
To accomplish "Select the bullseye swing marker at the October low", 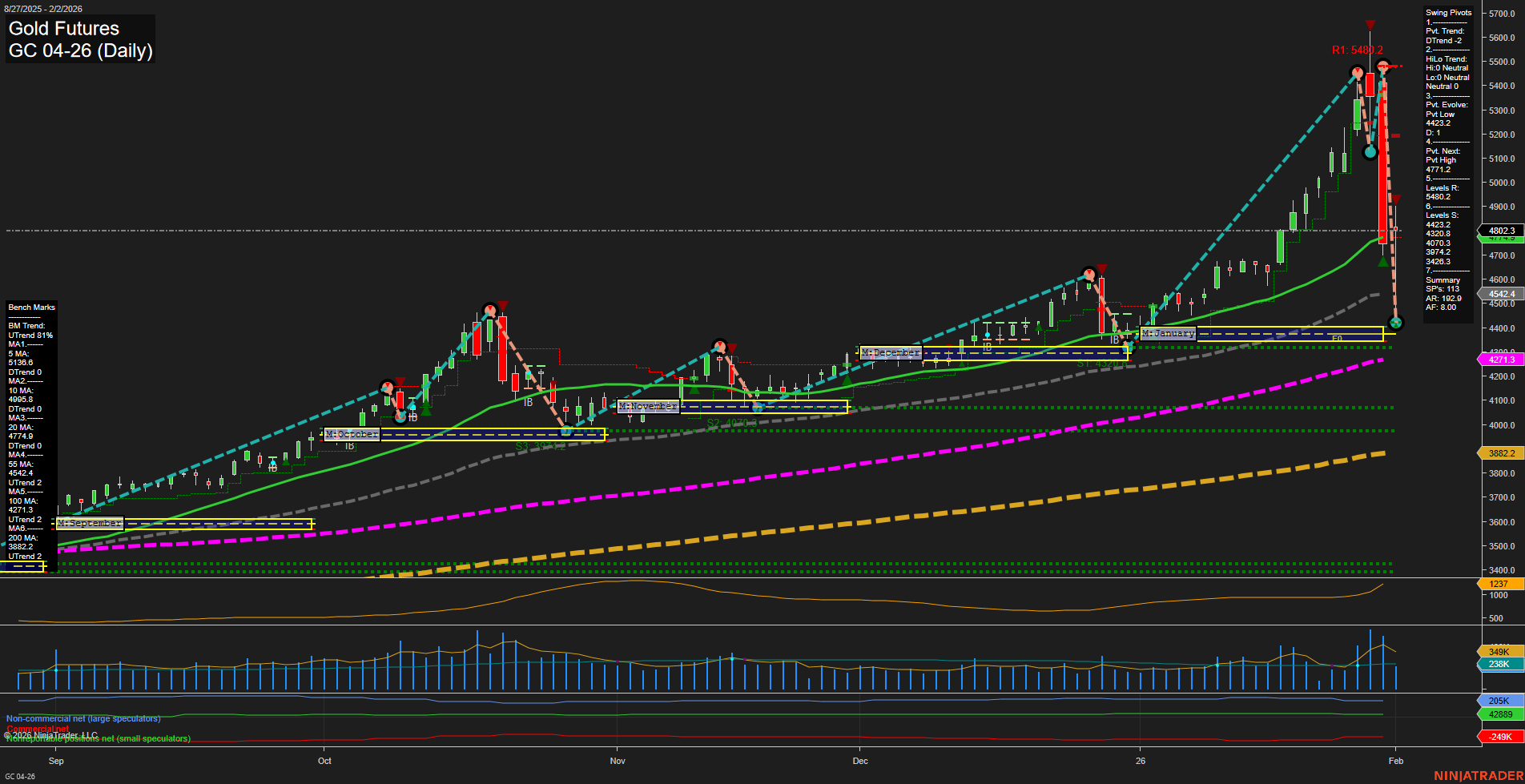I will [x=400, y=418].
